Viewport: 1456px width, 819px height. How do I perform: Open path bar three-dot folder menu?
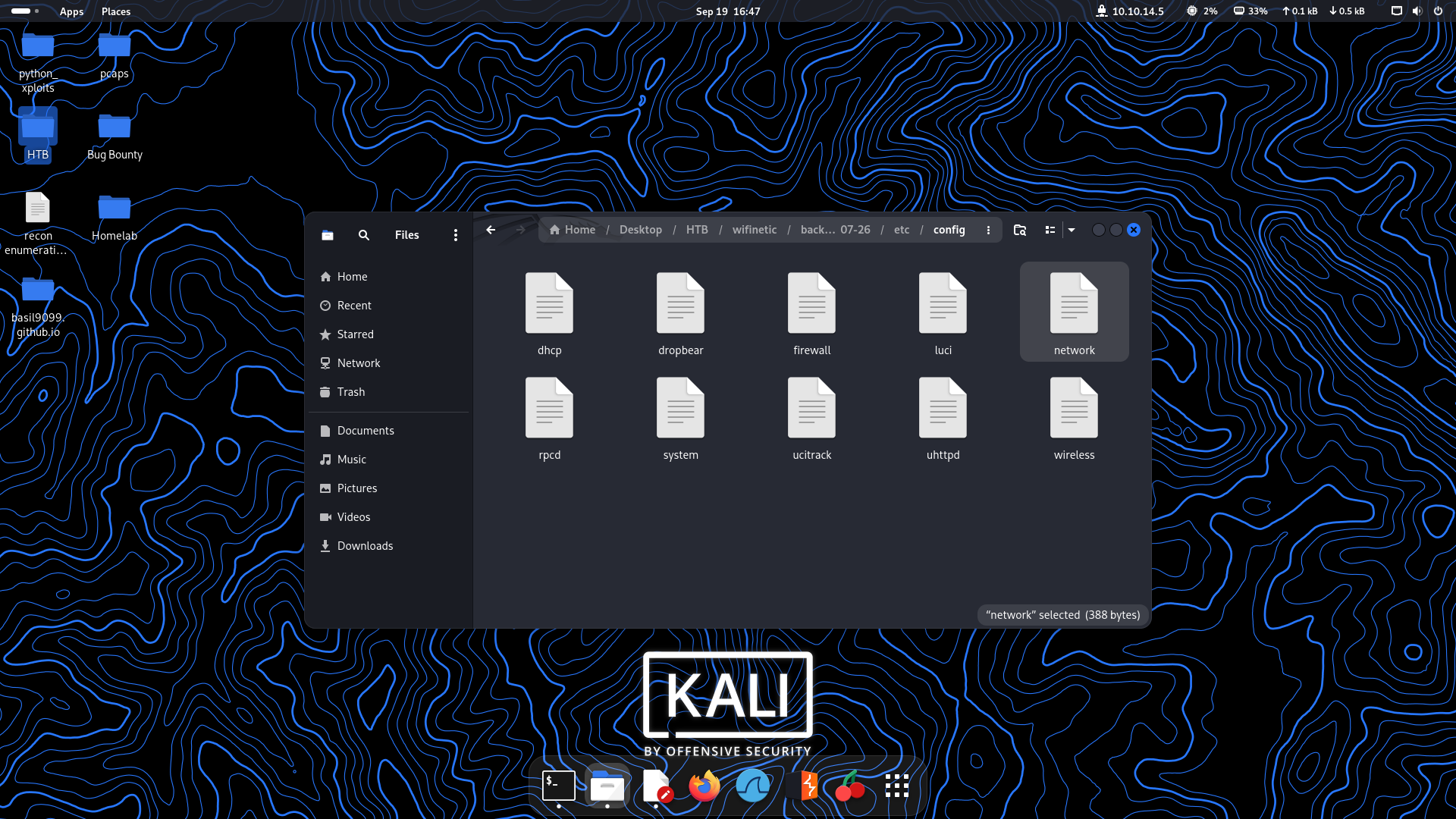(988, 230)
